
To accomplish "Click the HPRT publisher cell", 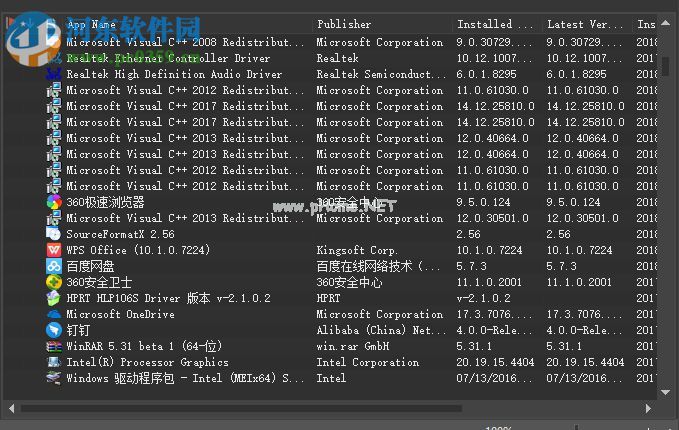I will point(328,298).
